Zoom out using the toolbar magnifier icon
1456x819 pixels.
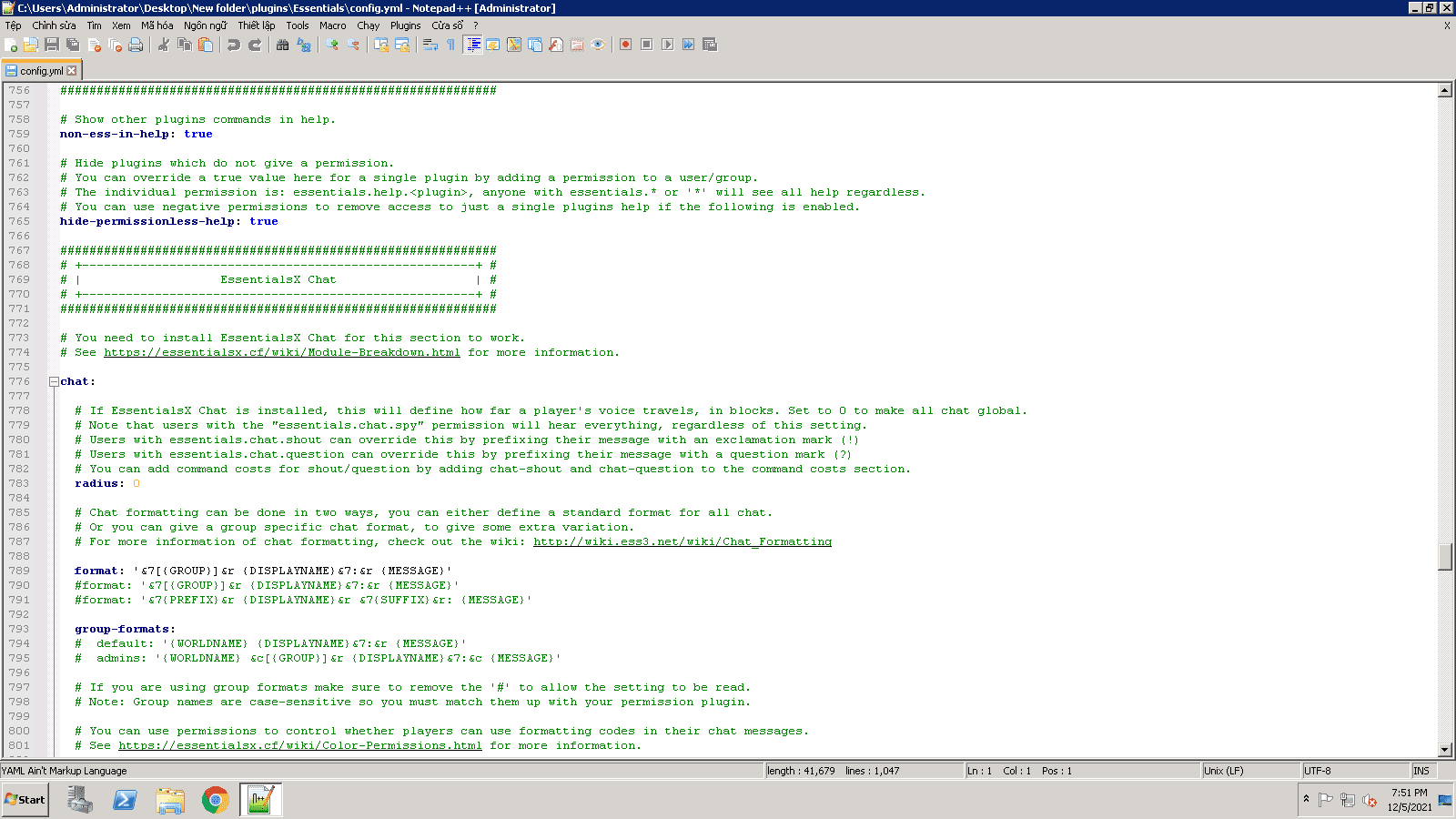(x=353, y=45)
